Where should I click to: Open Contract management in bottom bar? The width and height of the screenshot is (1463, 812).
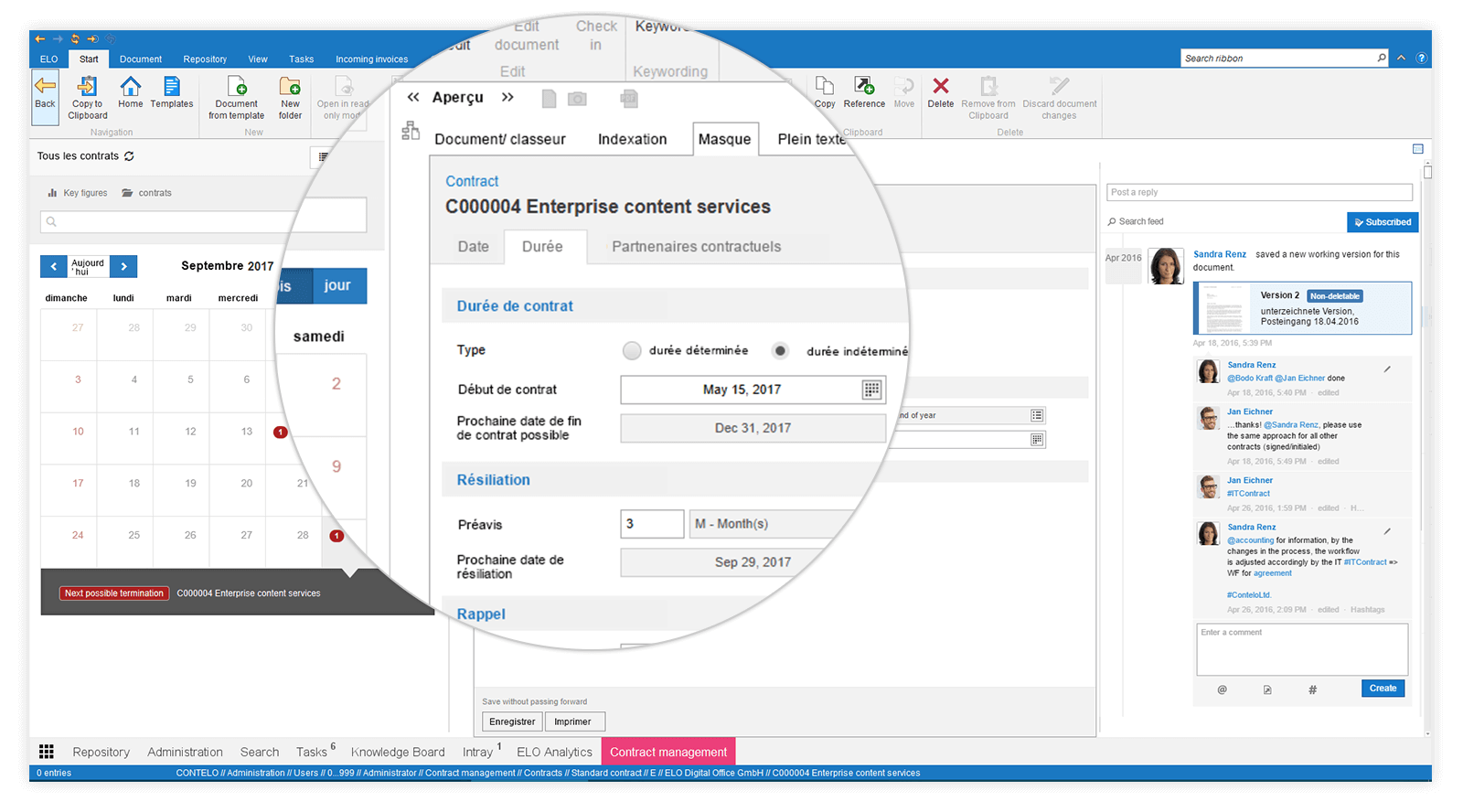pyautogui.click(x=668, y=752)
